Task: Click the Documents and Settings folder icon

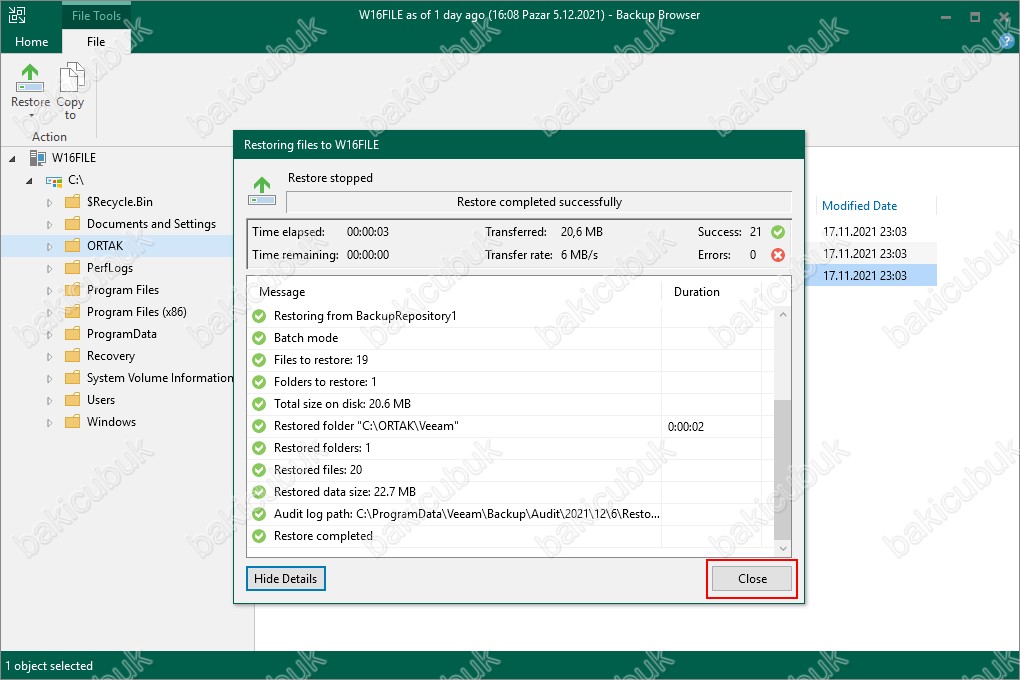Action: click(73, 224)
